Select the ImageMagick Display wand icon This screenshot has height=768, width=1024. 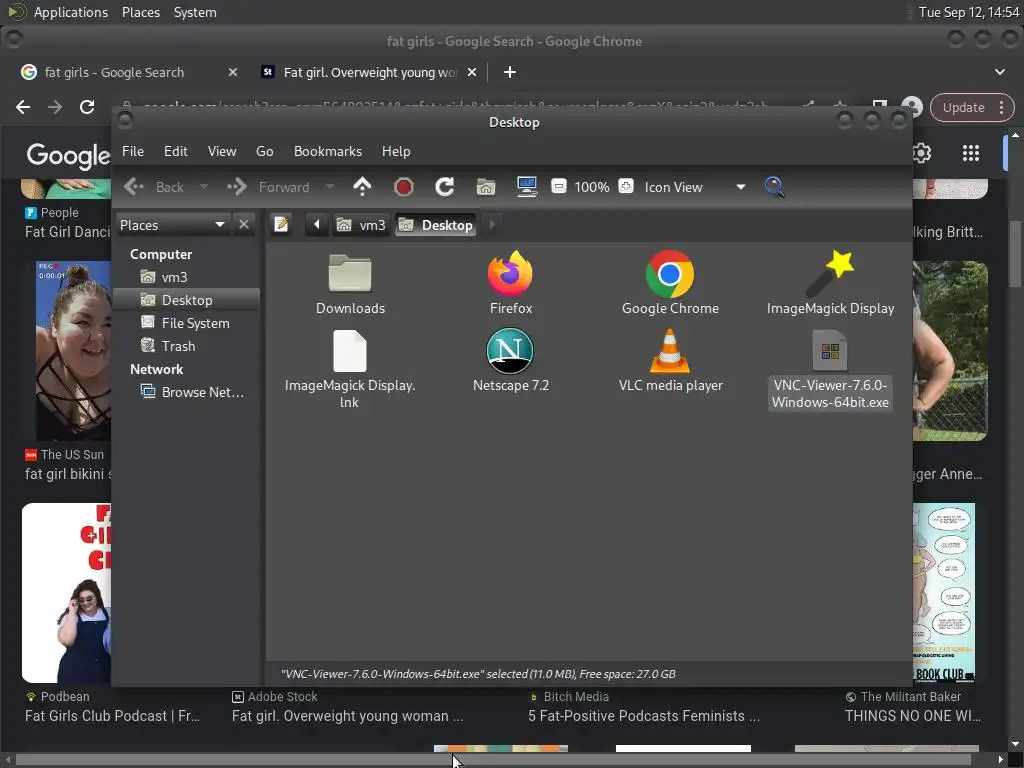(x=829, y=273)
